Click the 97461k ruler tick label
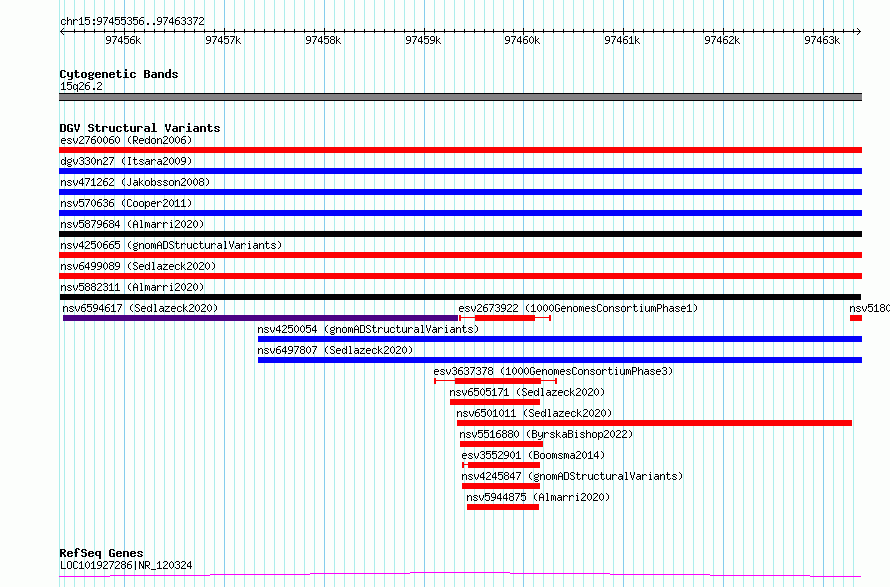Screen dimensions: 890x587 click(622, 40)
